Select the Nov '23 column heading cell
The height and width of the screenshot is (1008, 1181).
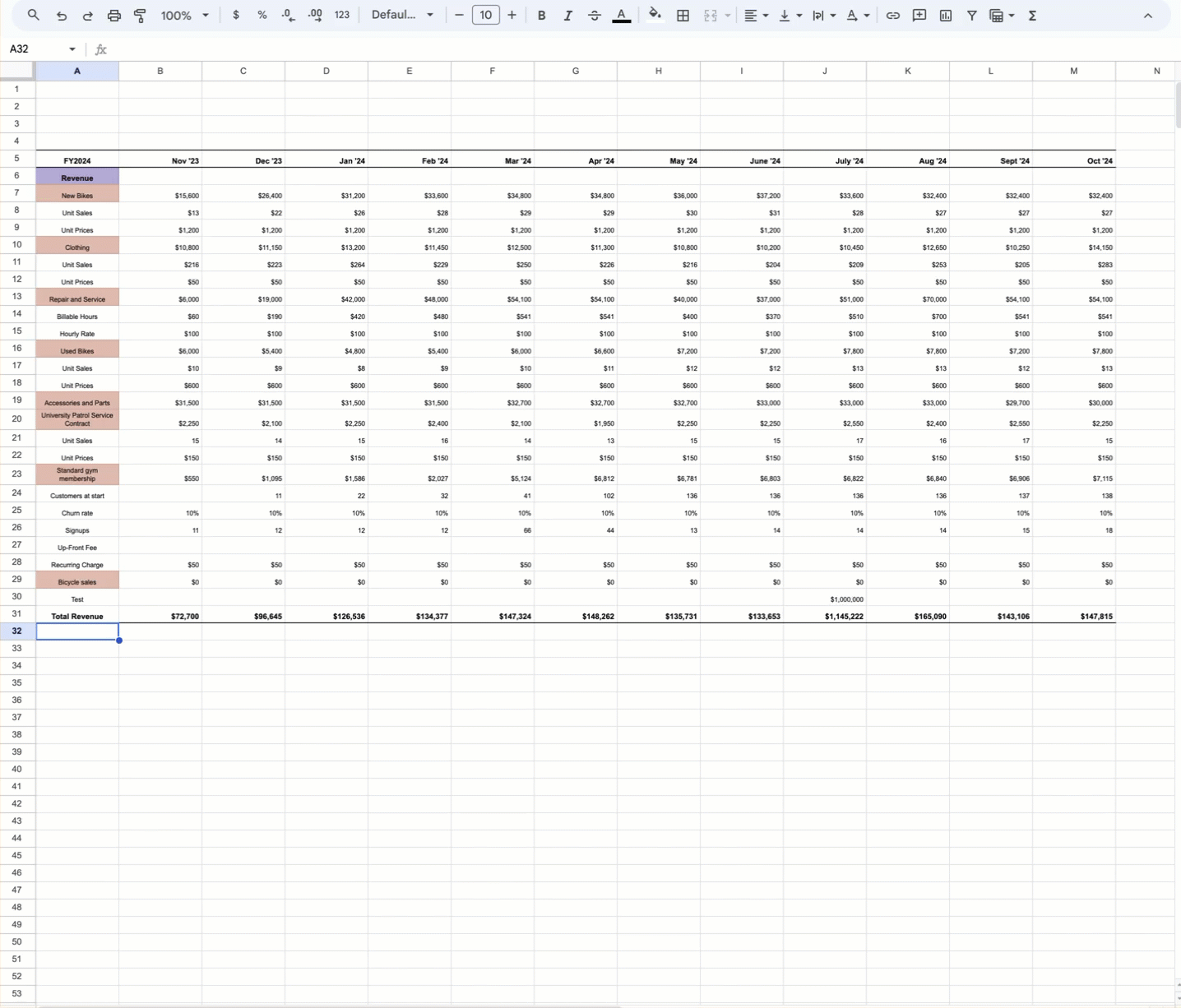tap(160, 160)
